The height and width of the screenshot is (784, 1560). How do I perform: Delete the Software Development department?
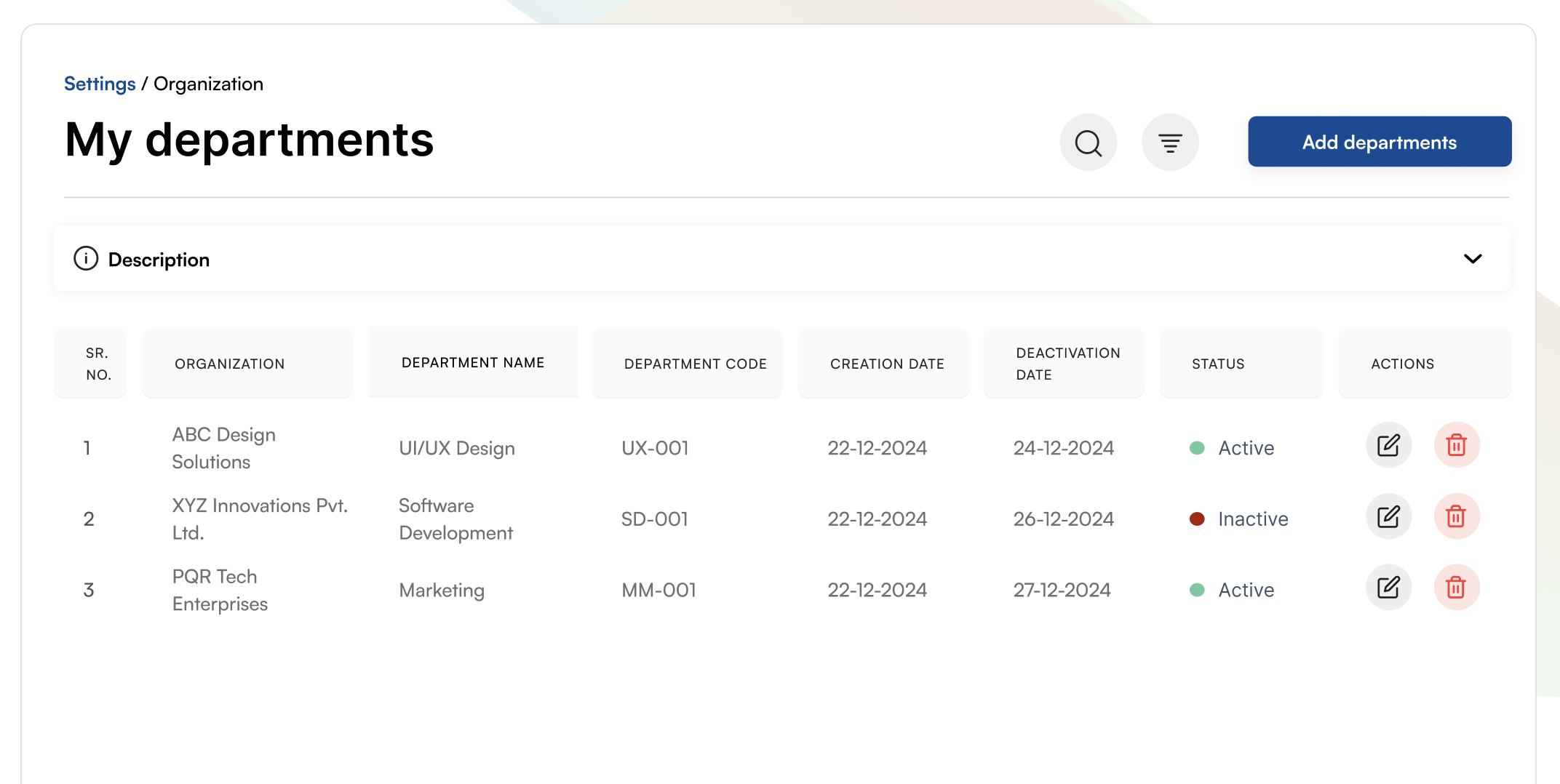[x=1456, y=516]
